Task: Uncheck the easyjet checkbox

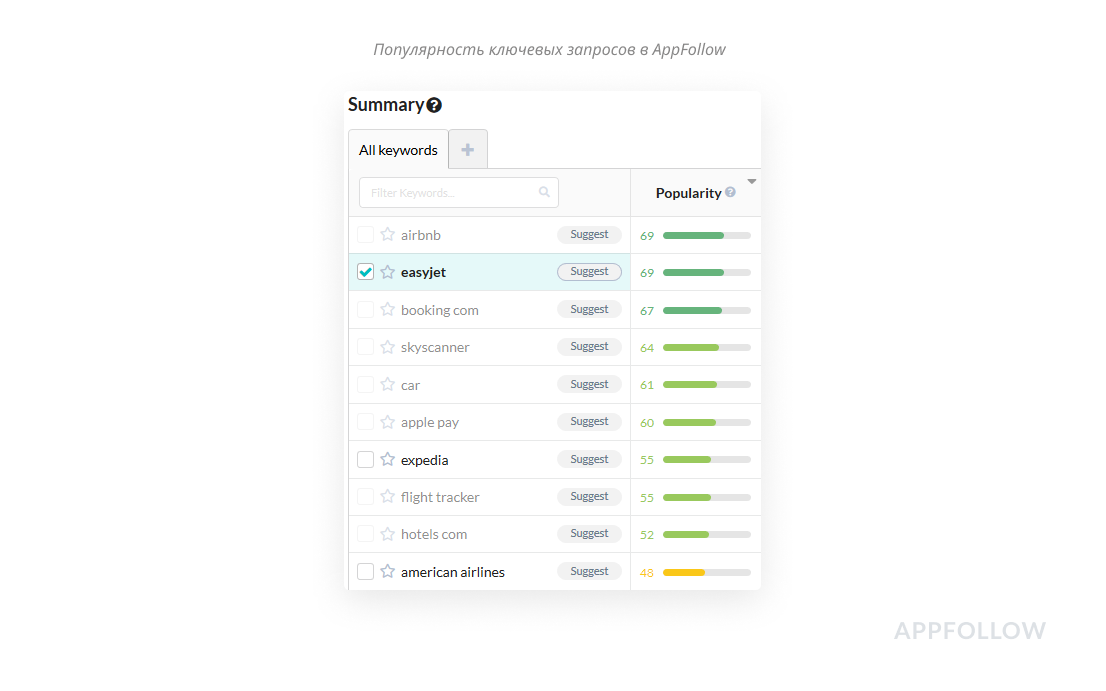Action: pos(366,272)
